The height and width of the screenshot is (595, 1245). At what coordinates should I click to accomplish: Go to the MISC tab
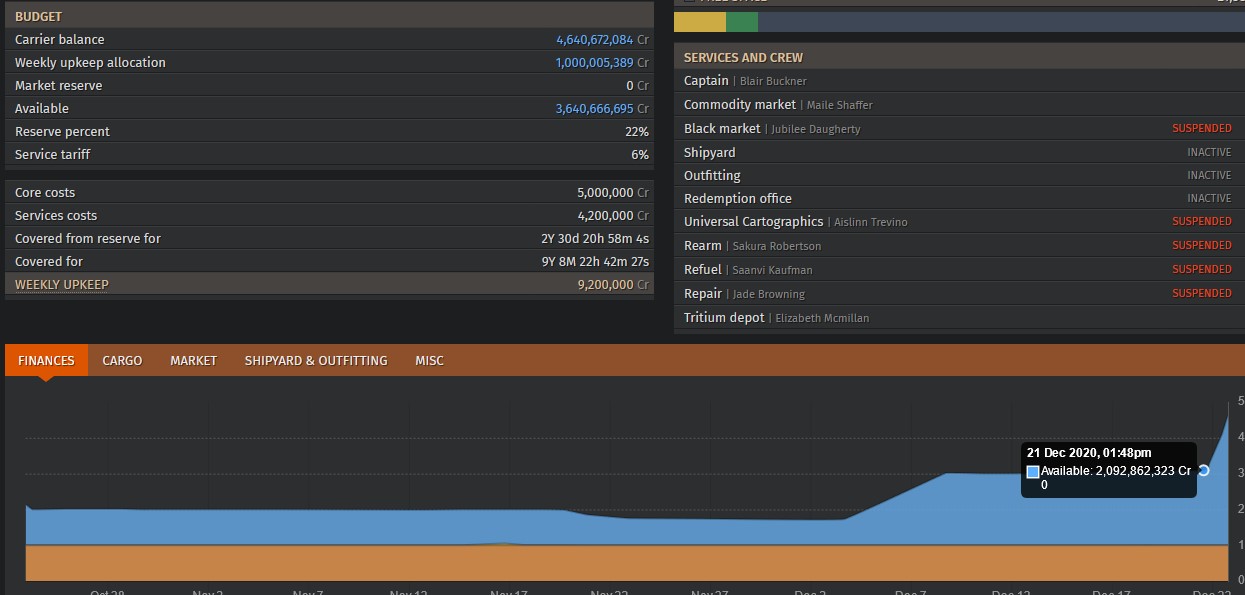429,360
